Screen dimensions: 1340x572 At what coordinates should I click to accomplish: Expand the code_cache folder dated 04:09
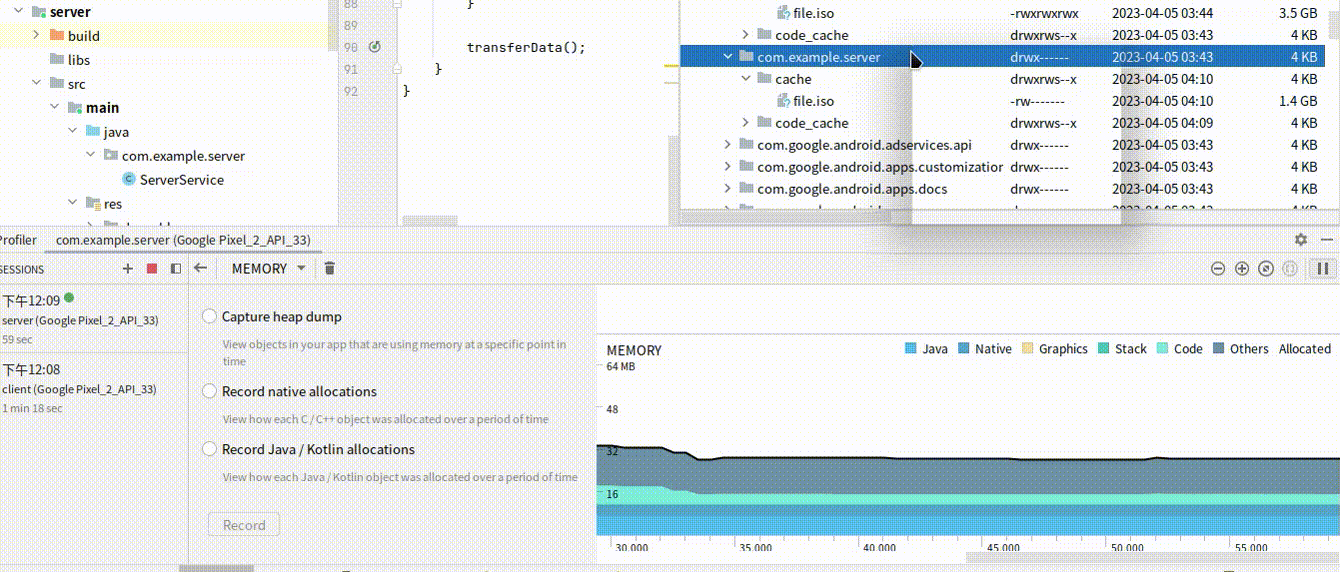tap(745, 123)
